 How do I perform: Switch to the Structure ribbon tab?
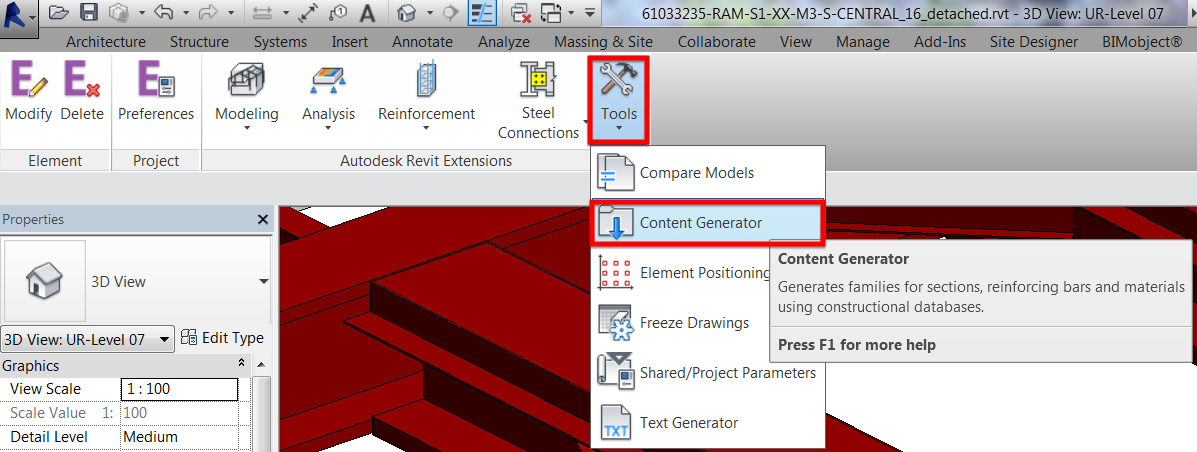[199, 42]
